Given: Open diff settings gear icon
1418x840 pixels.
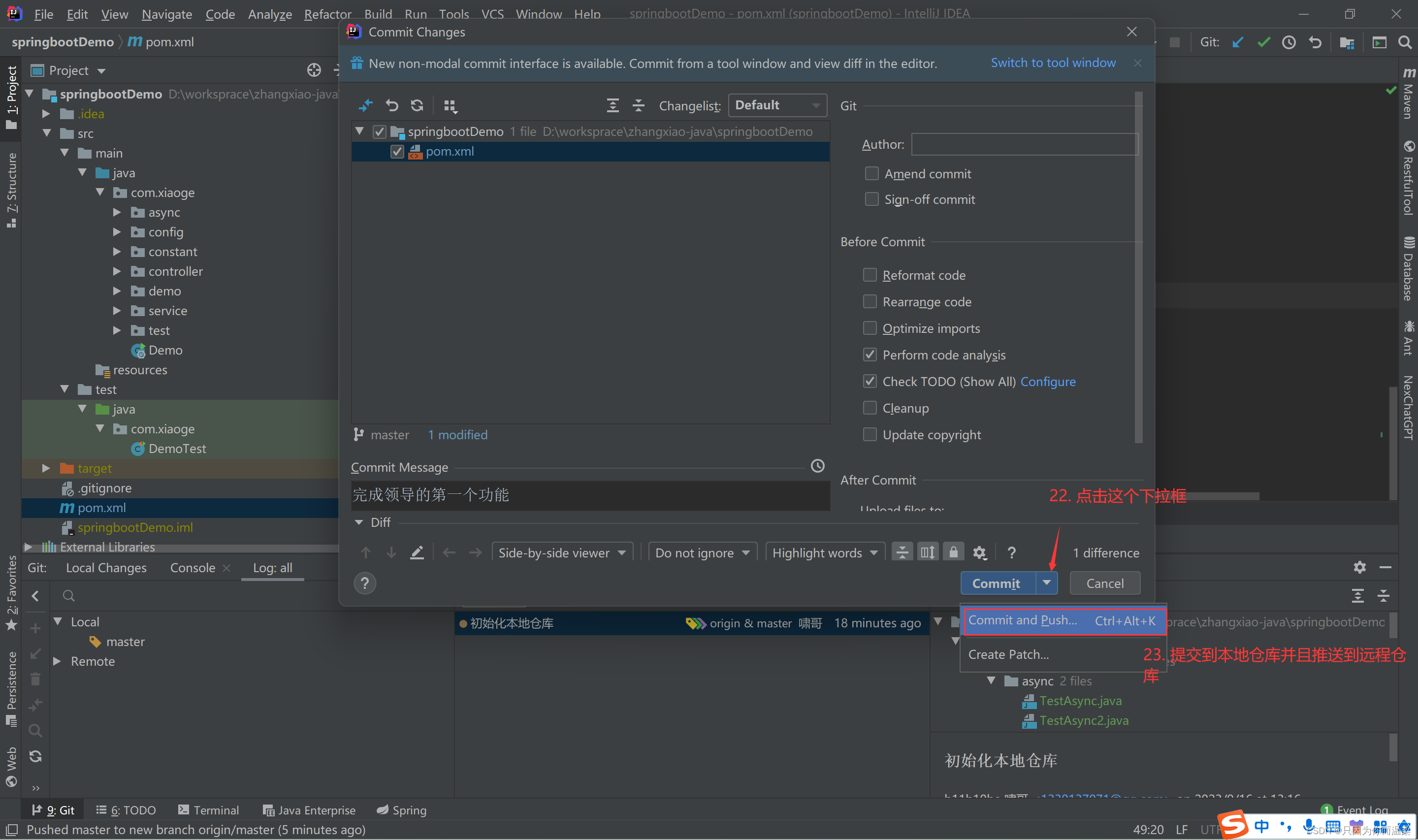Looking at the screenshot, I should 979,552.
